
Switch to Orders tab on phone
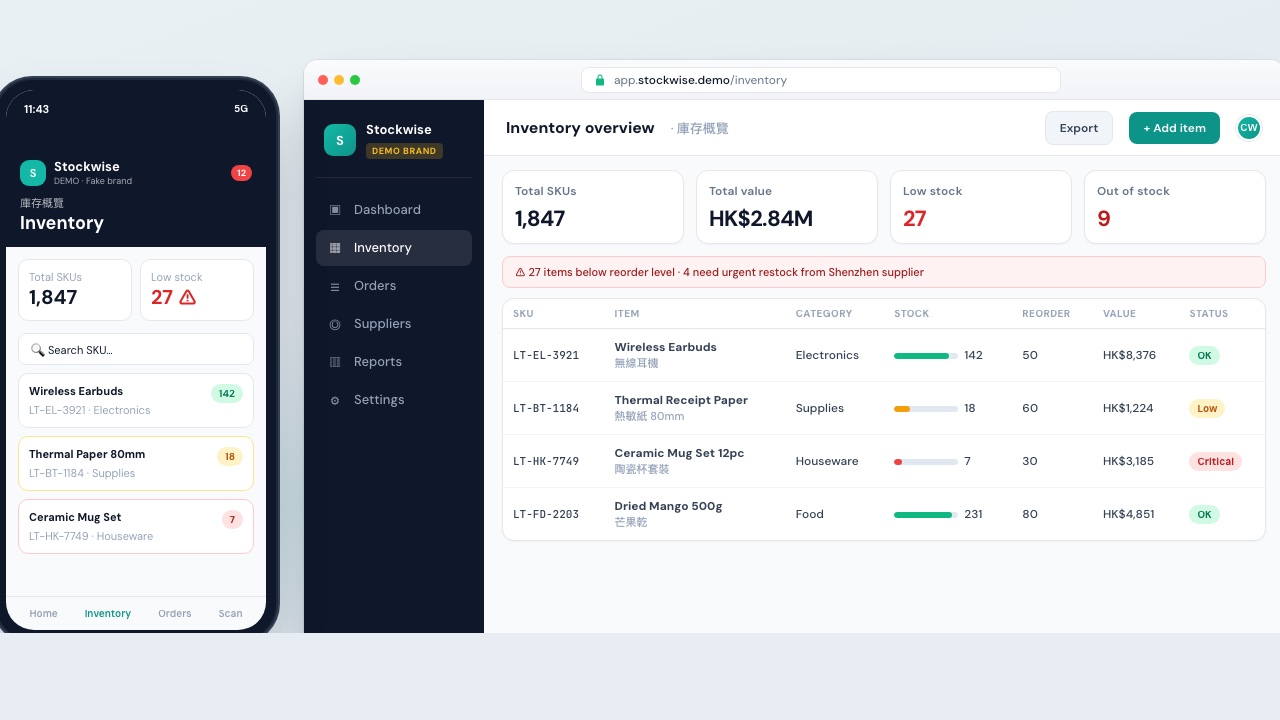(175, 613)
